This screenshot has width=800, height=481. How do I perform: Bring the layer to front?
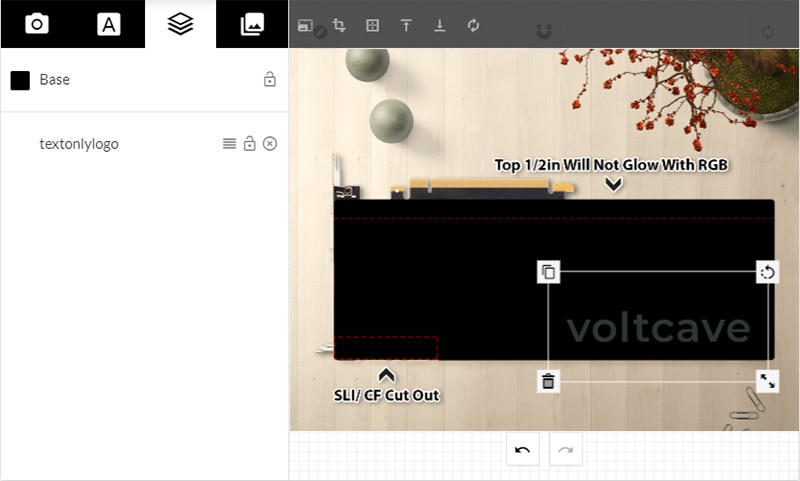[x=406, y=25]
